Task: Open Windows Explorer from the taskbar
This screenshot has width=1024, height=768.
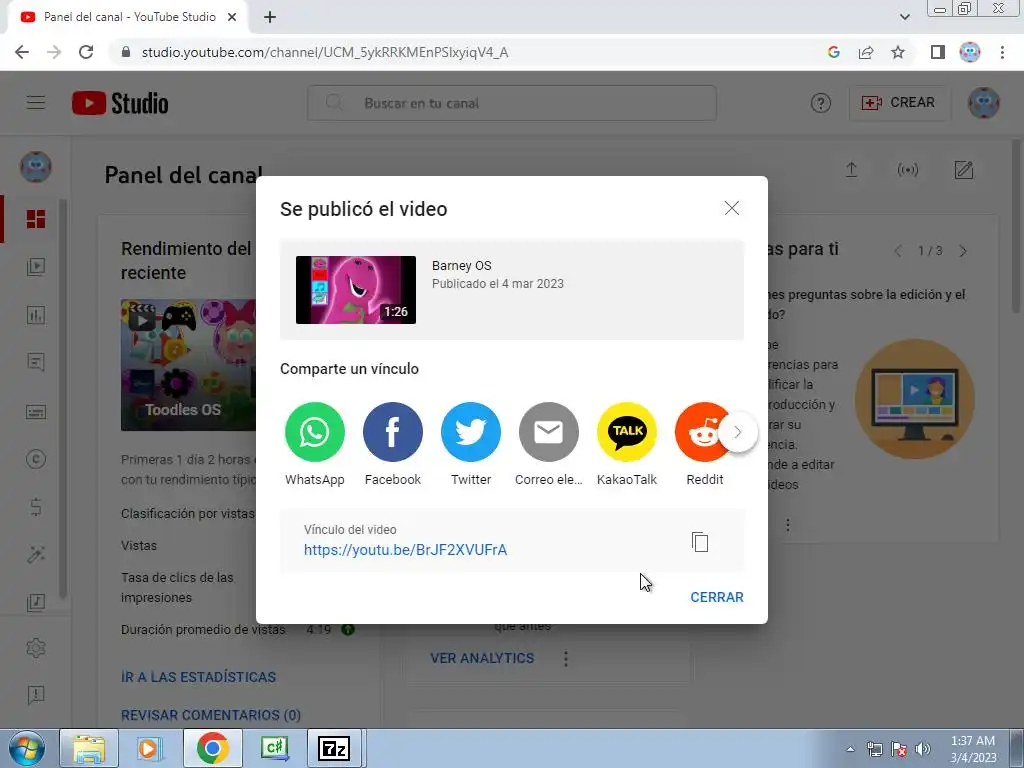Action: point(89,748)
